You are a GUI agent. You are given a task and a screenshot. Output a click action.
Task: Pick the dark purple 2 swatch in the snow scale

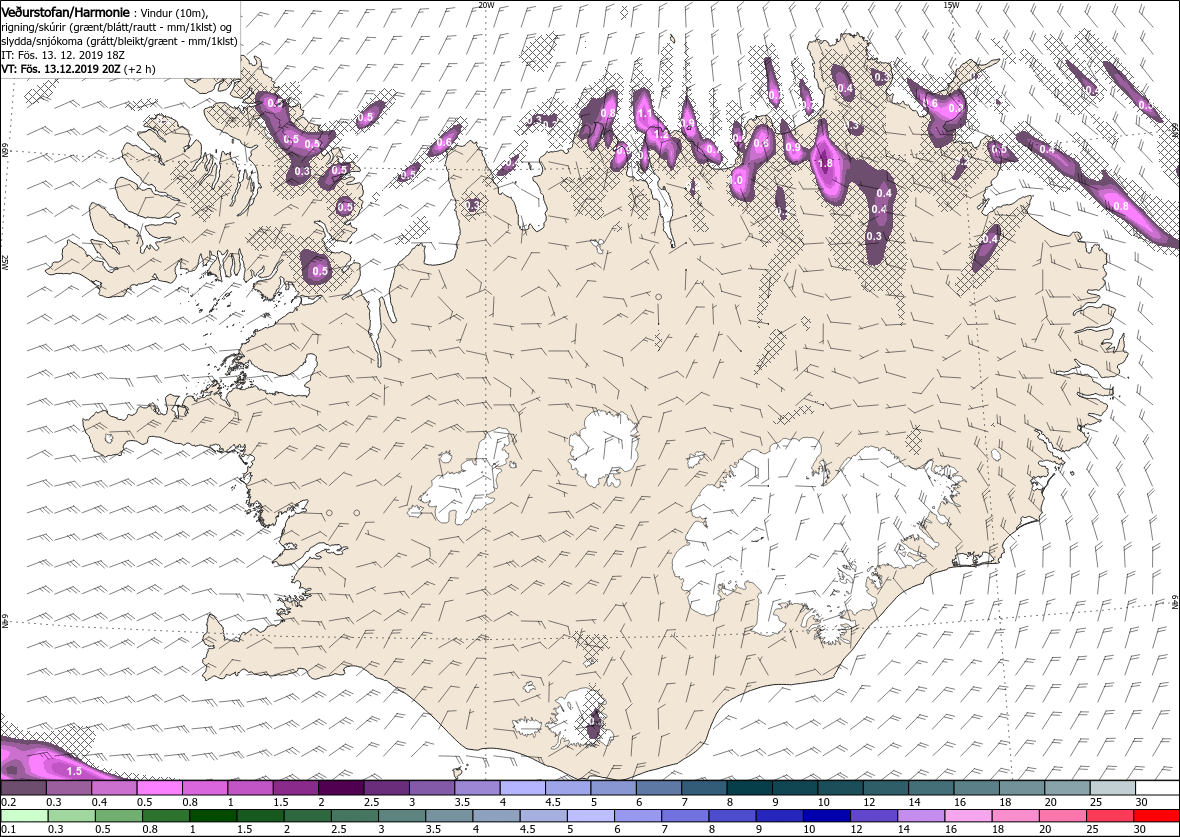[x=340, y=787]
